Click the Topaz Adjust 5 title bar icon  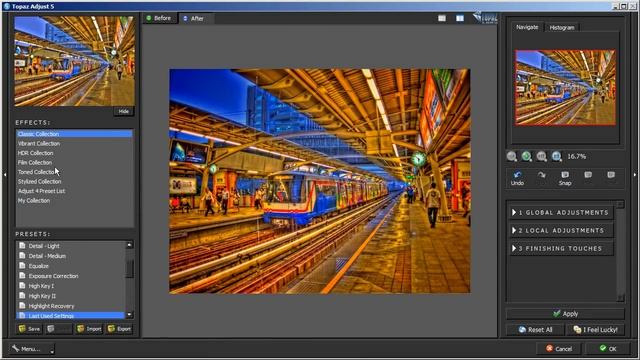tap(6, 6)
